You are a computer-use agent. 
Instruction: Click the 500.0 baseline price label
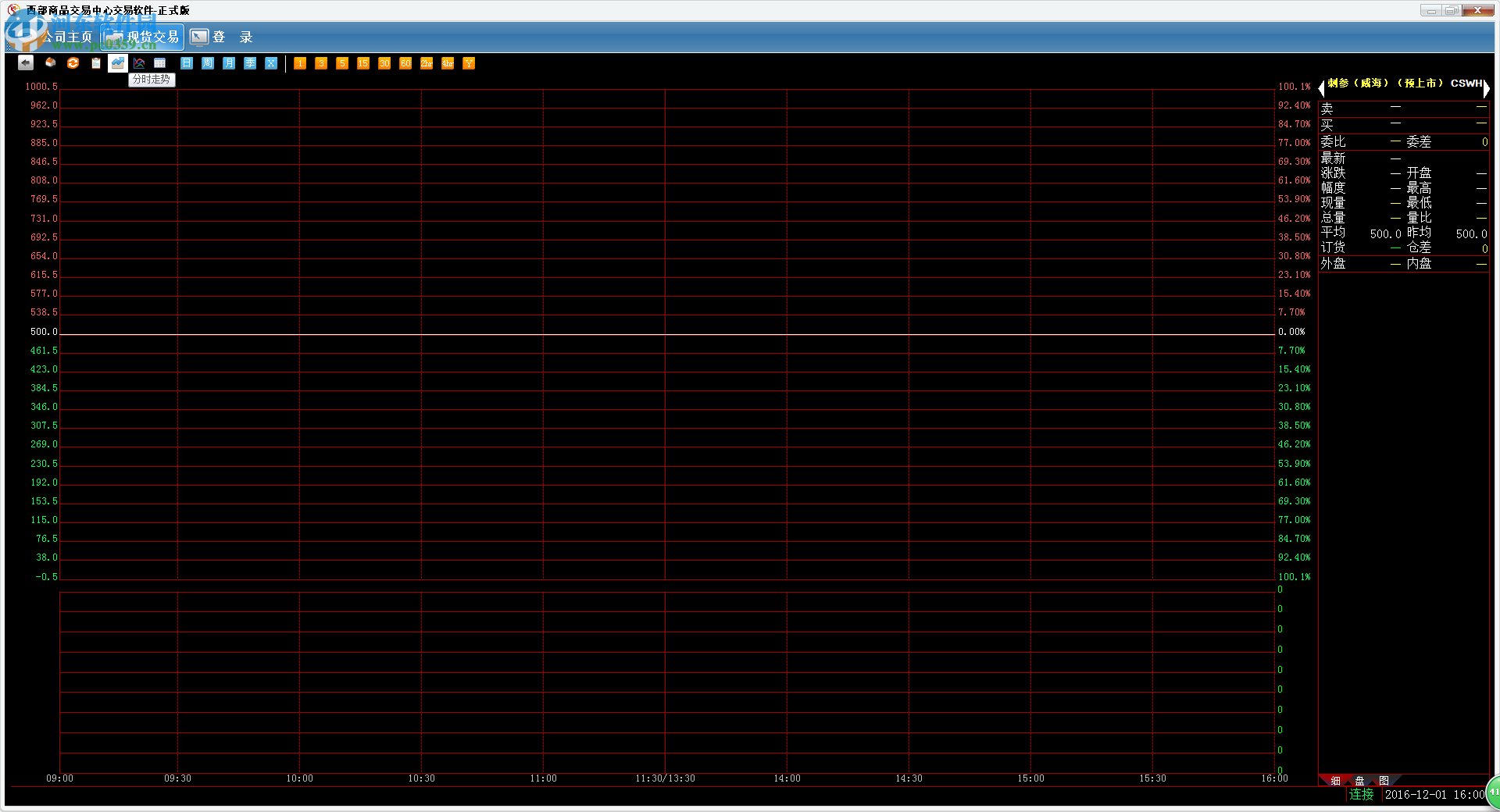click(44, 332)
